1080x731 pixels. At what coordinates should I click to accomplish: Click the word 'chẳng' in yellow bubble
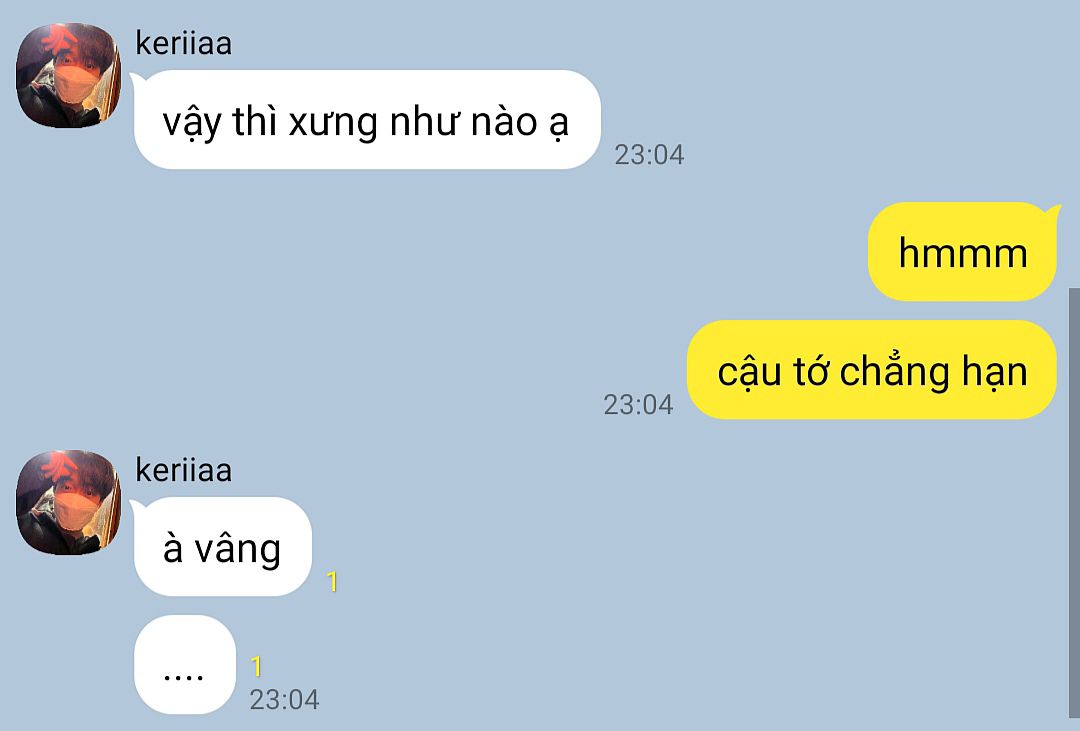coord(895,372)
